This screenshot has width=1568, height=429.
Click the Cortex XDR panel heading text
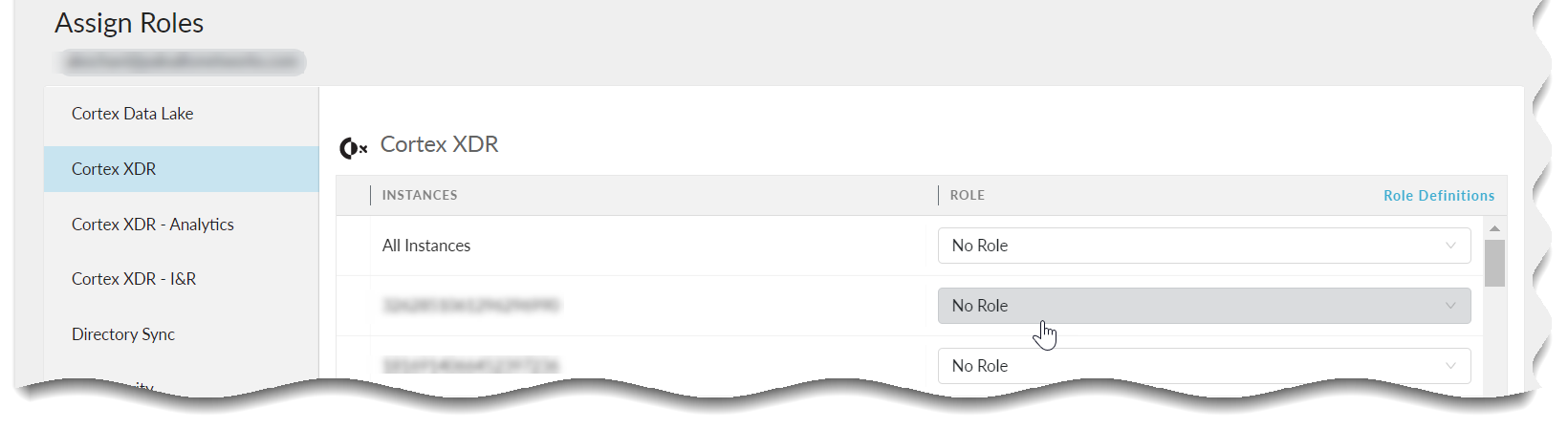tap(439, 144)
